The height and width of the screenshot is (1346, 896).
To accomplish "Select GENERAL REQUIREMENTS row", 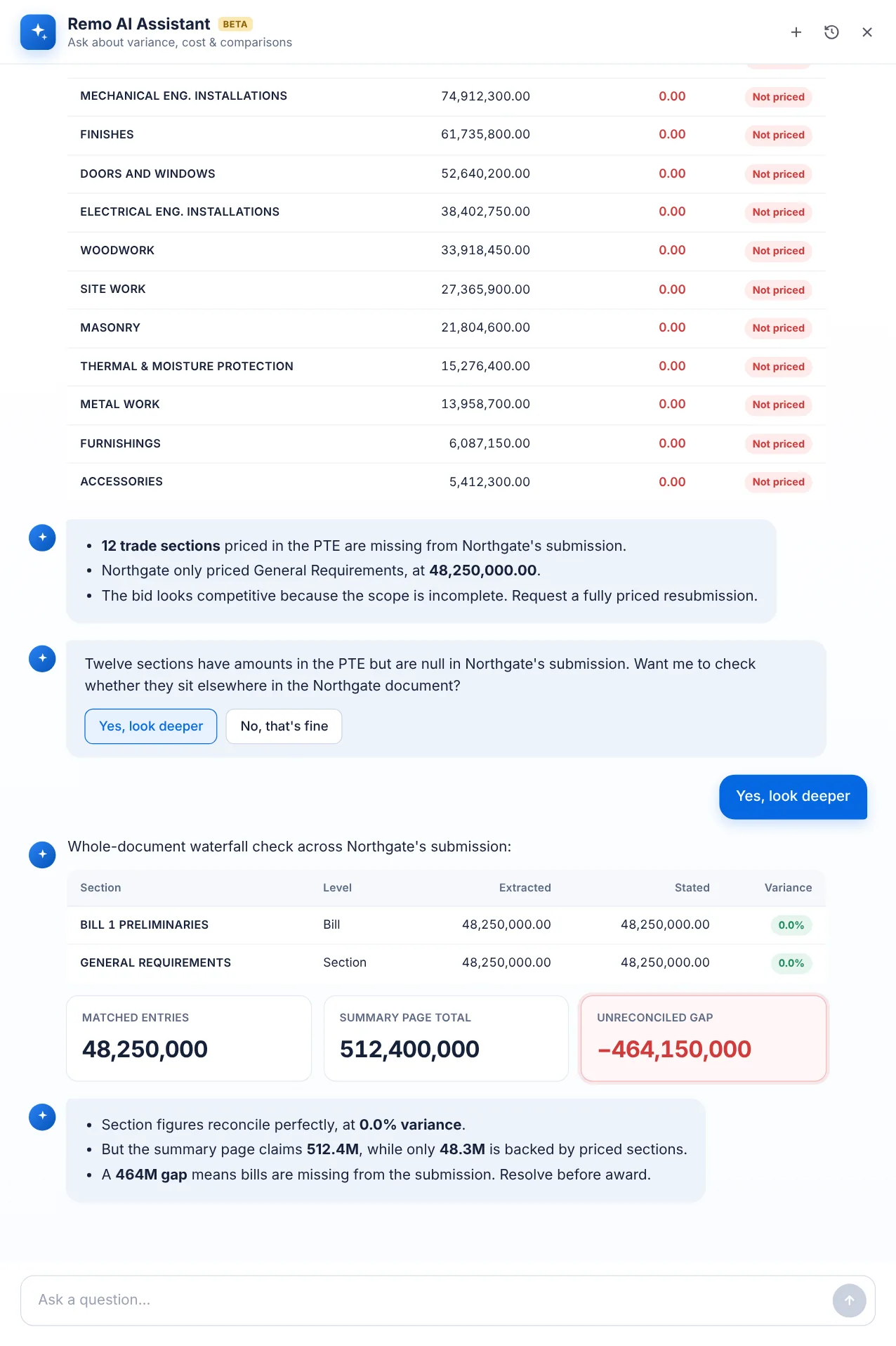I will pos(446,963).
